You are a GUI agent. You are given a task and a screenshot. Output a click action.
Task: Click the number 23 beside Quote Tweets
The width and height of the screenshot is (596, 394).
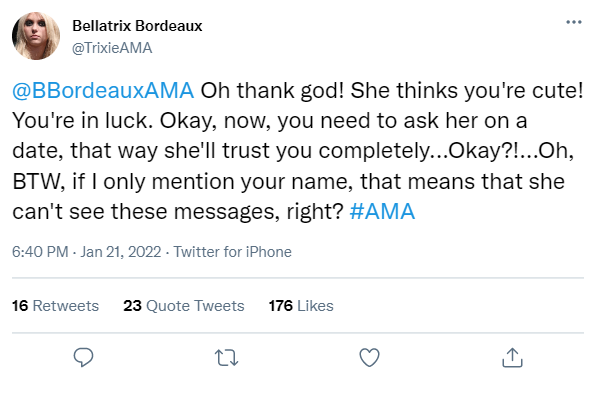(132, 306)
